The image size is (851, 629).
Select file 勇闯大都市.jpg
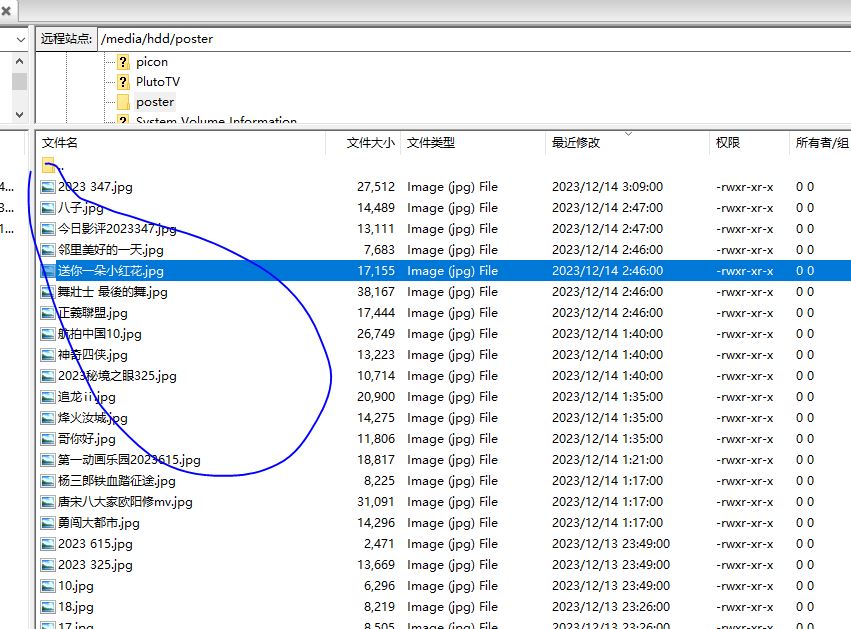click(99, 523)
